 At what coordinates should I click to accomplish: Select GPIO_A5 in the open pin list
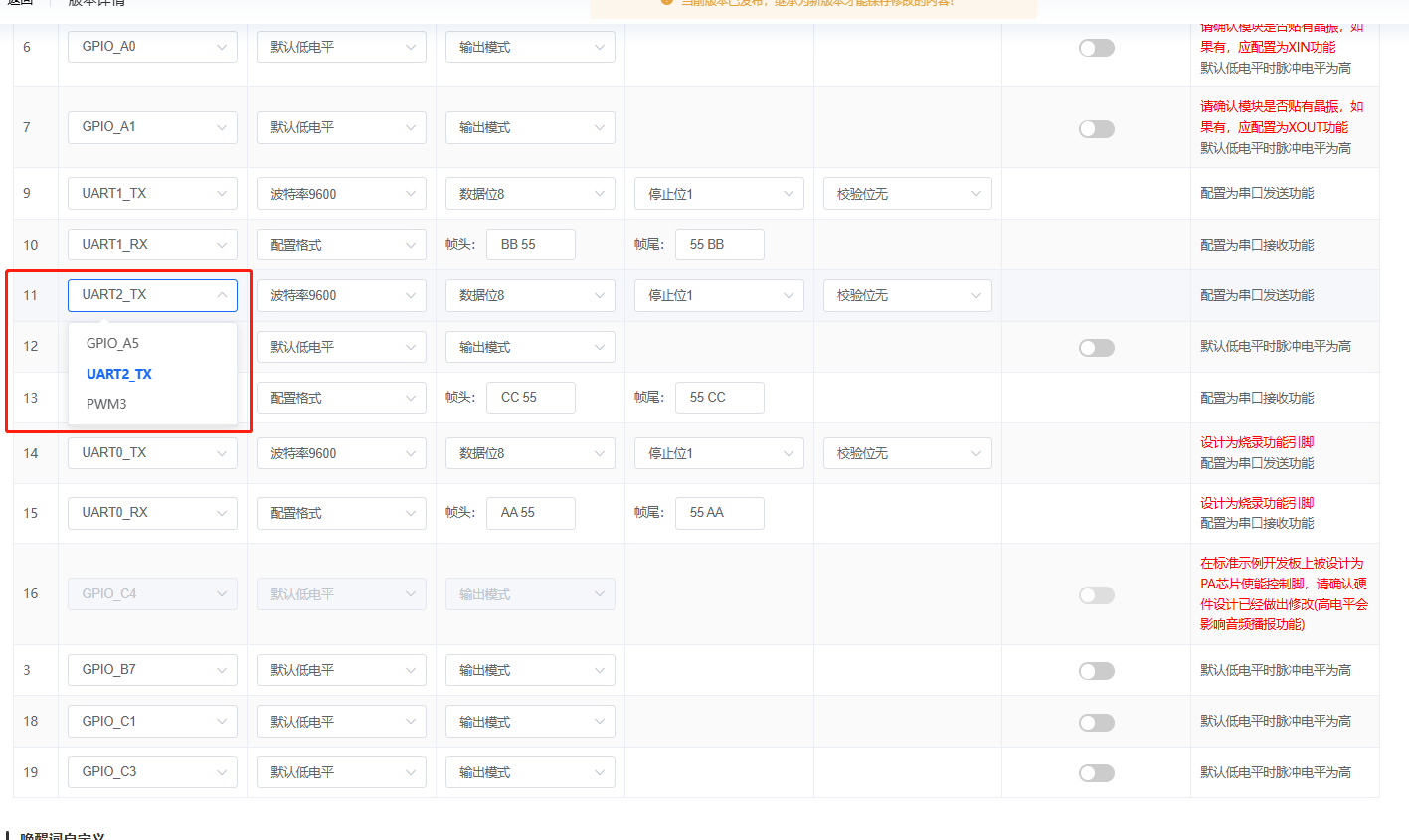pos(113,343)
